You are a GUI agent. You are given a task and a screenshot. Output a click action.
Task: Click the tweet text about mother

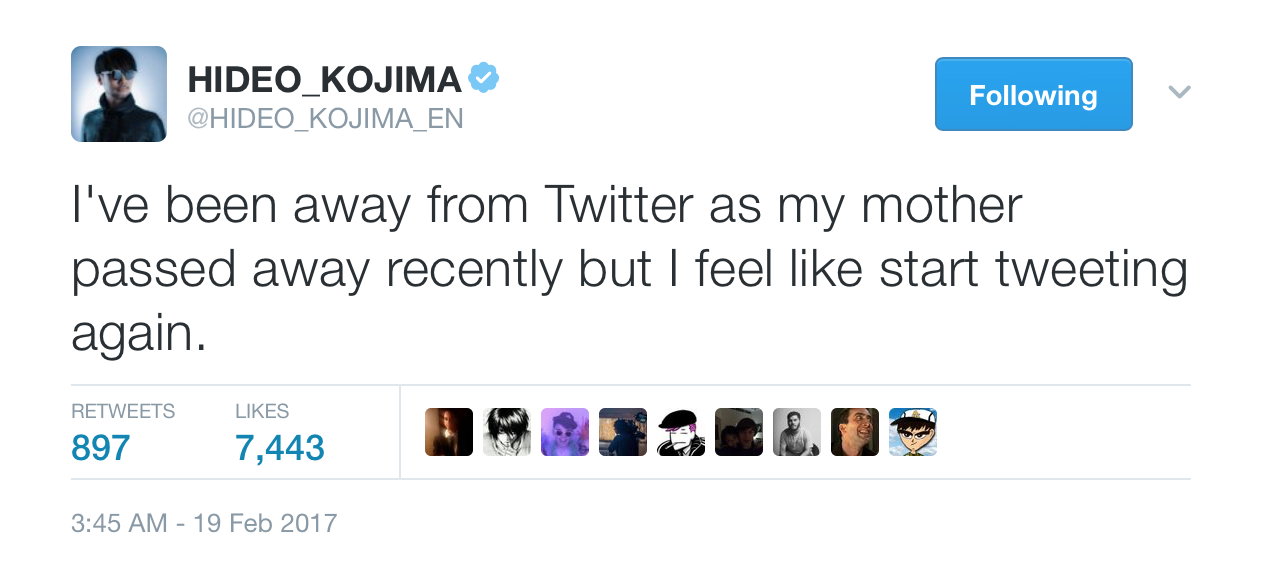click(629, 270)
